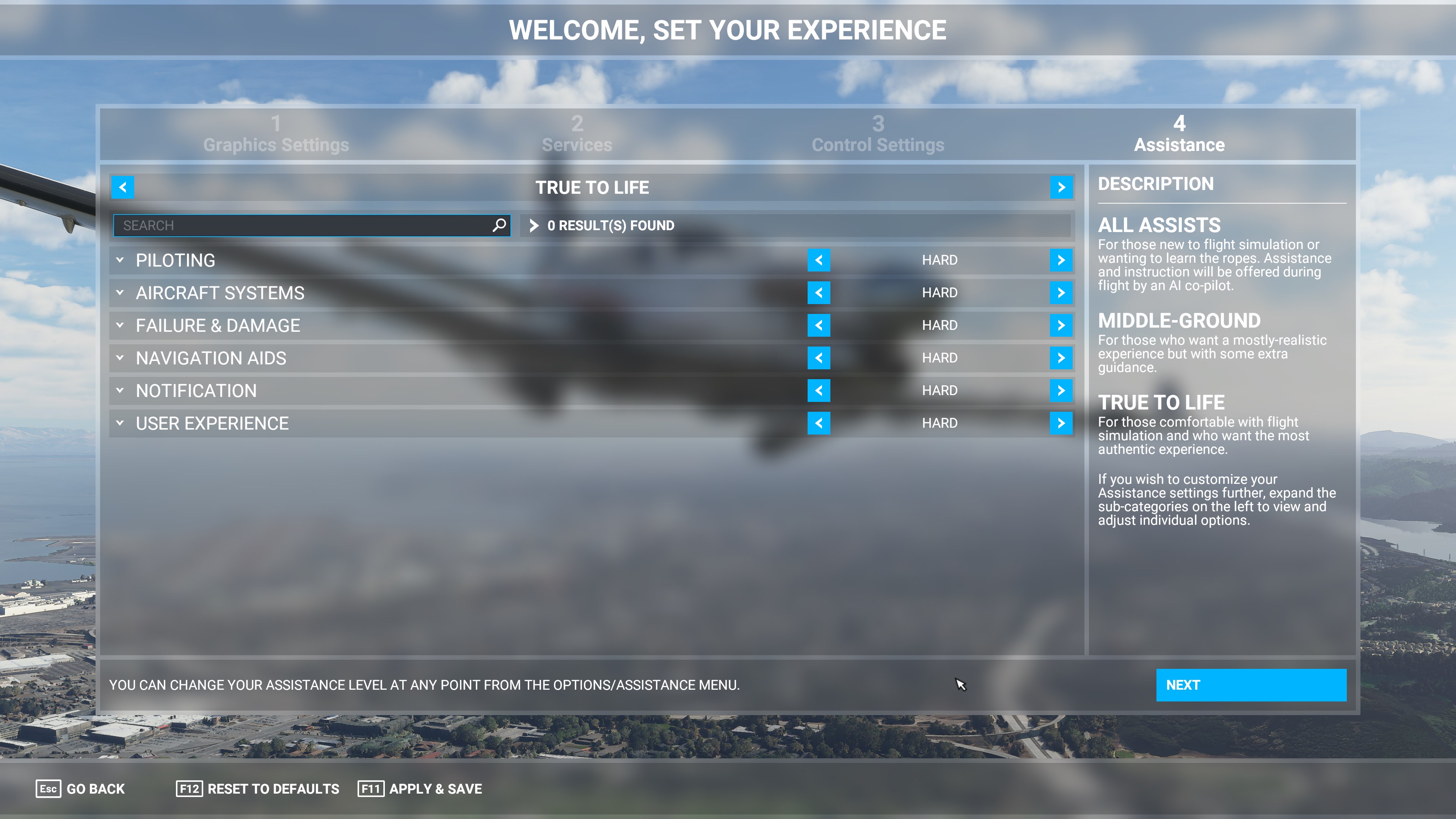Expand the FAILURE & DAMAGE sub-category chevron

click(x=119, y=325)
